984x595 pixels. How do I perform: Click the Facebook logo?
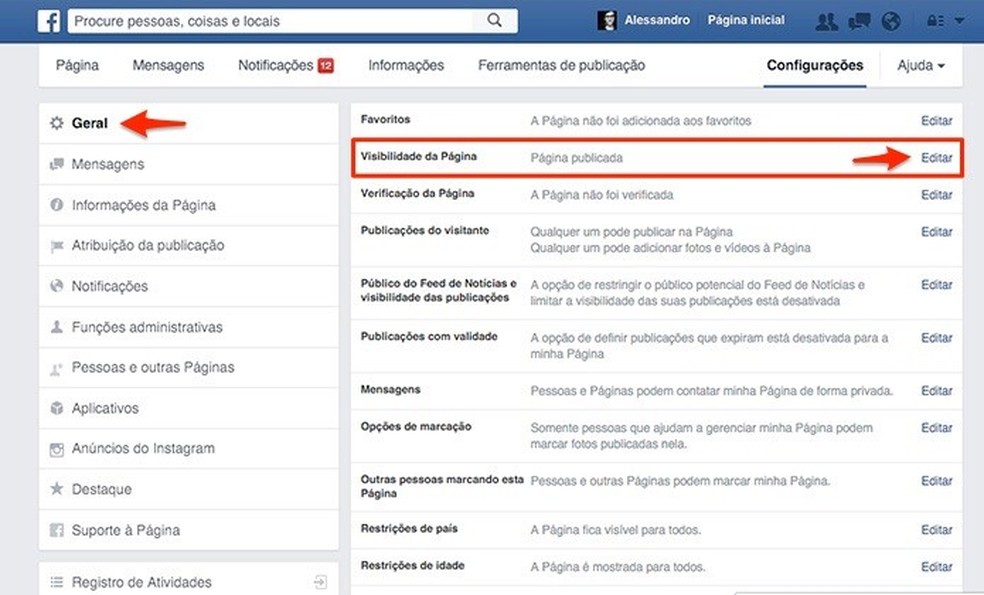point(49,20)
